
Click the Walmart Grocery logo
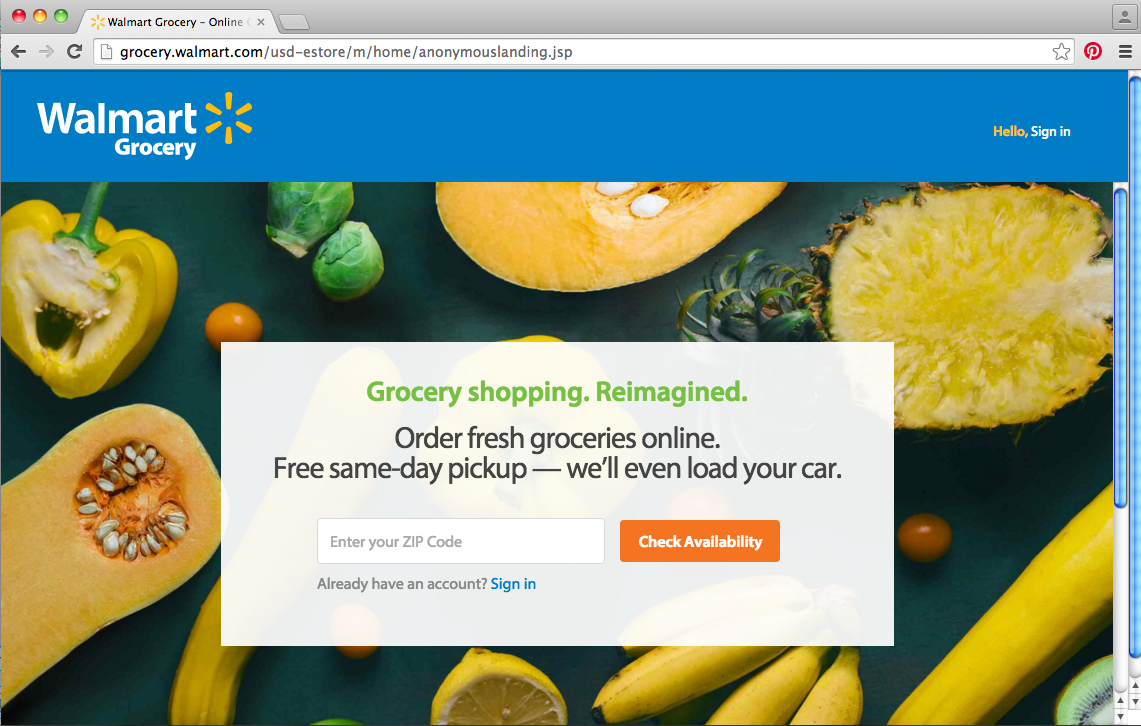pos(145,126)
